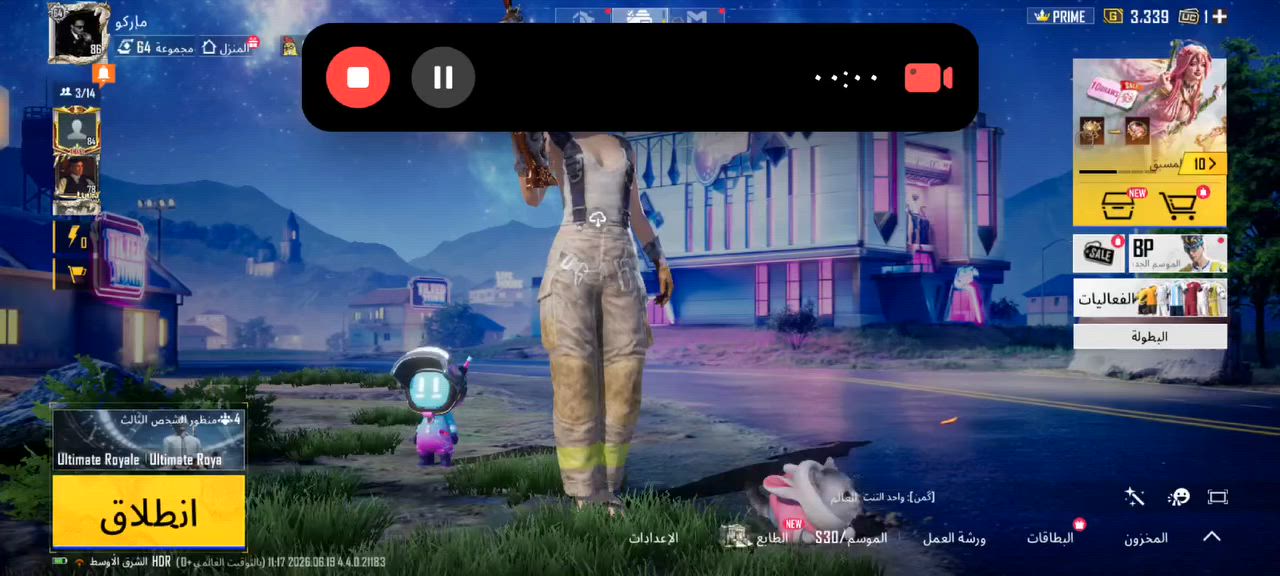Tap the red camcorder icon
1280x576 pixels.
[928, 78]
